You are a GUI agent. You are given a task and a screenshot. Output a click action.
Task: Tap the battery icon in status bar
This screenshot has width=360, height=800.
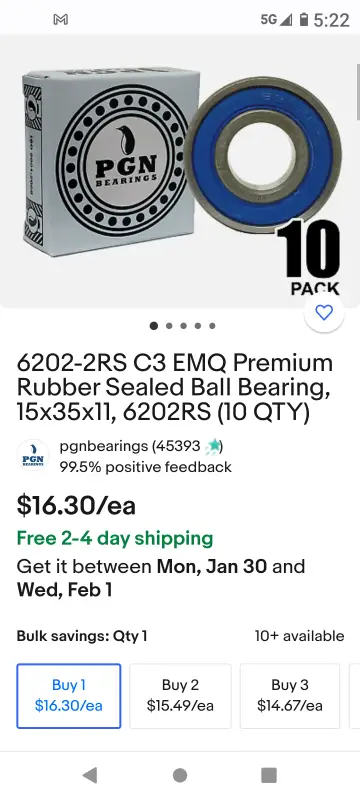[304, 20]
